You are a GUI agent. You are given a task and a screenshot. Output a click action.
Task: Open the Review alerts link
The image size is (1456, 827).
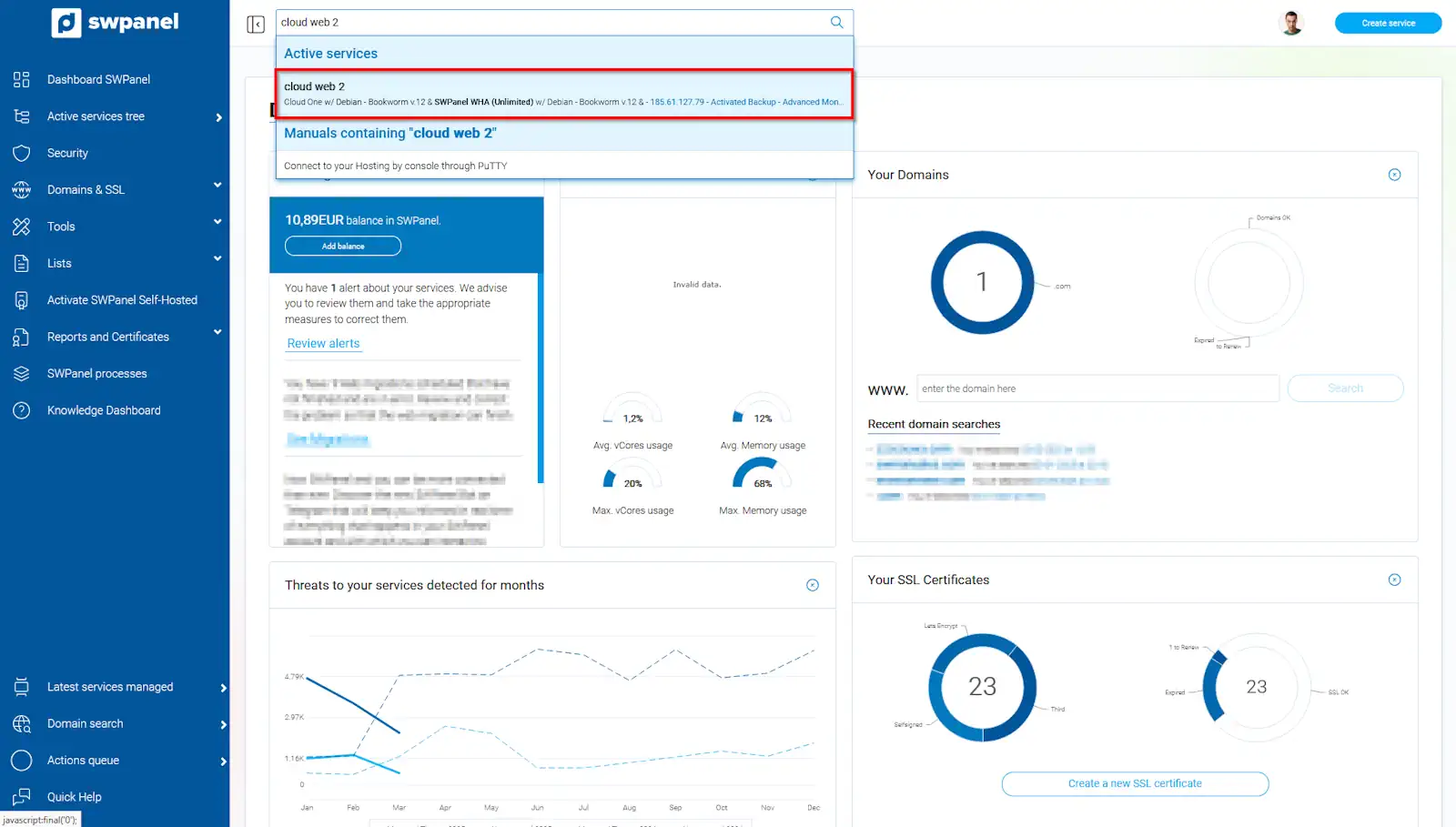323,344
